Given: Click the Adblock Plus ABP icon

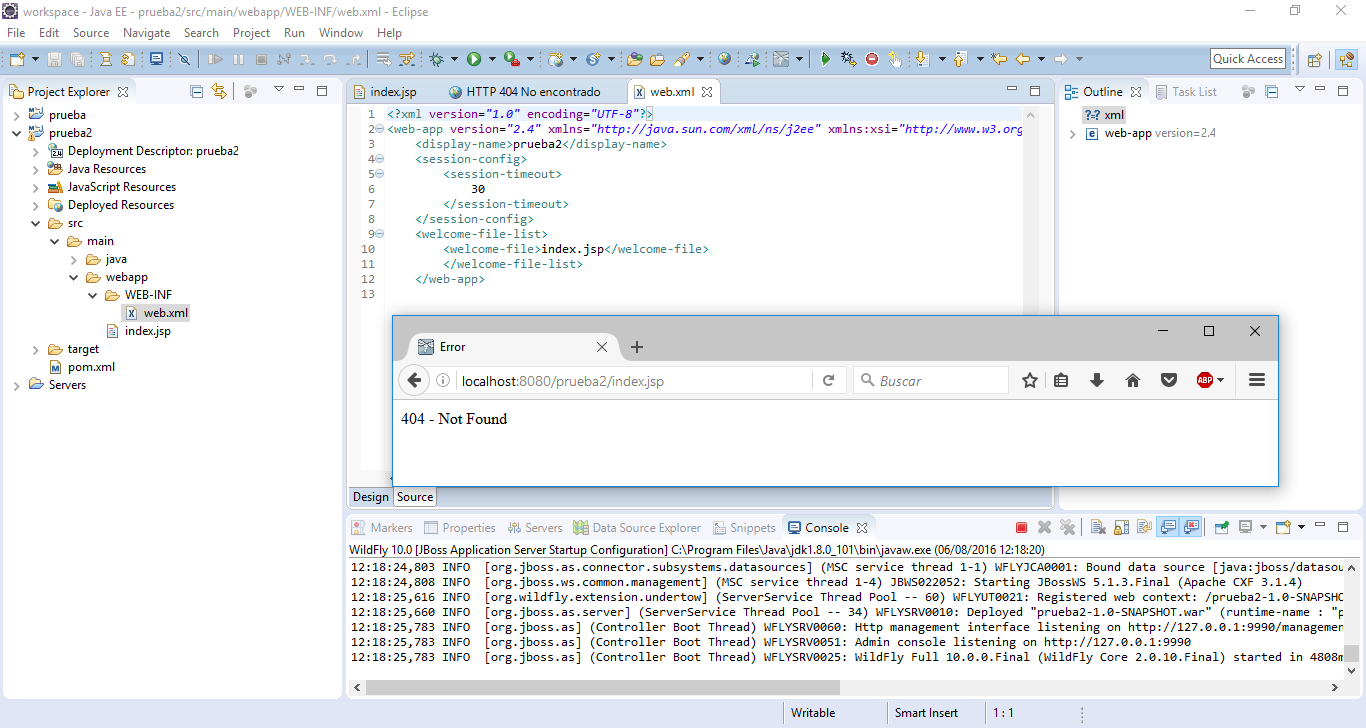Looking at the screenshot, I should coord(1205,380).
